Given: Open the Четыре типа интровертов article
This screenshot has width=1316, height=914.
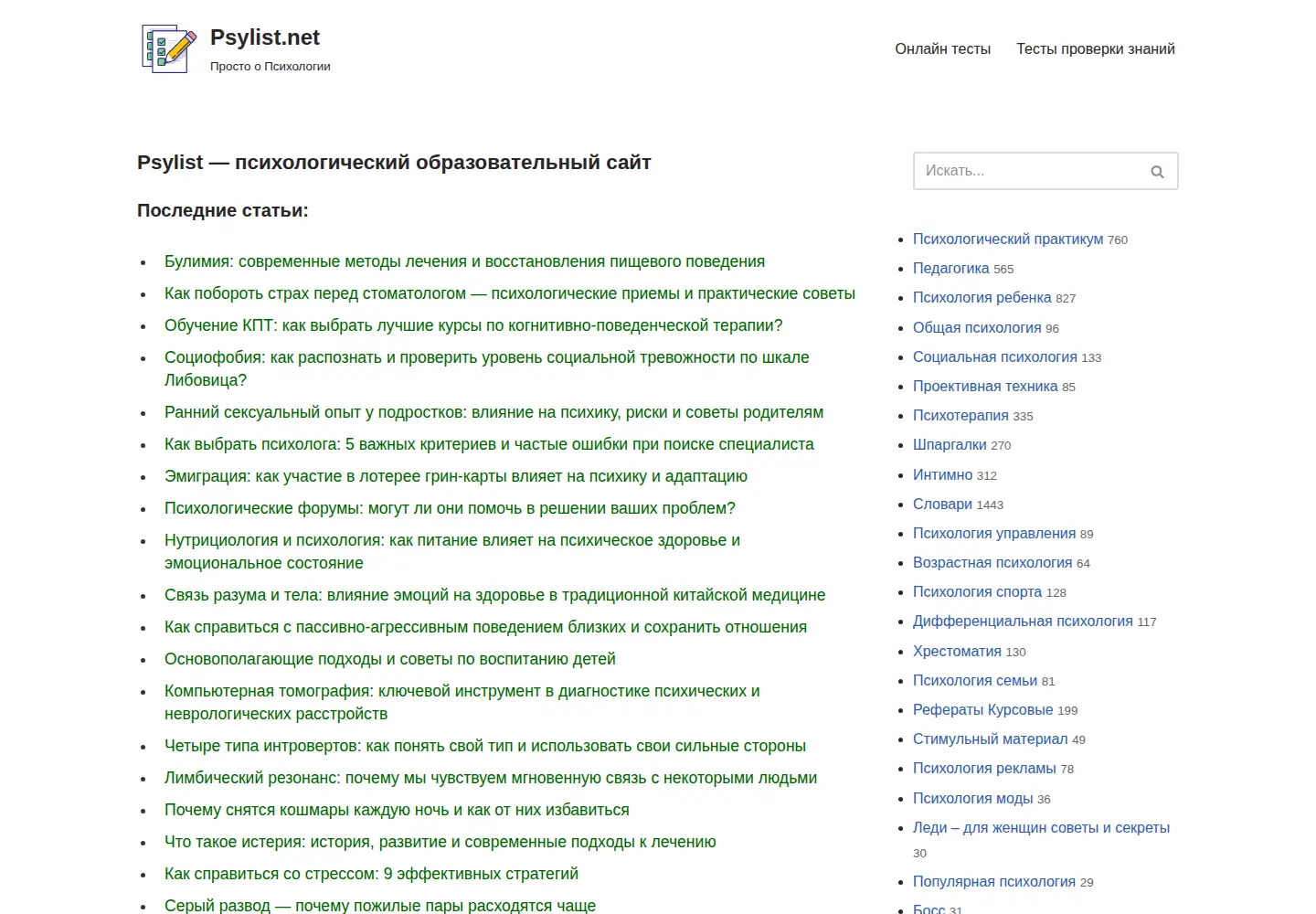Looking at the screenshot, I should pos(485,746).
